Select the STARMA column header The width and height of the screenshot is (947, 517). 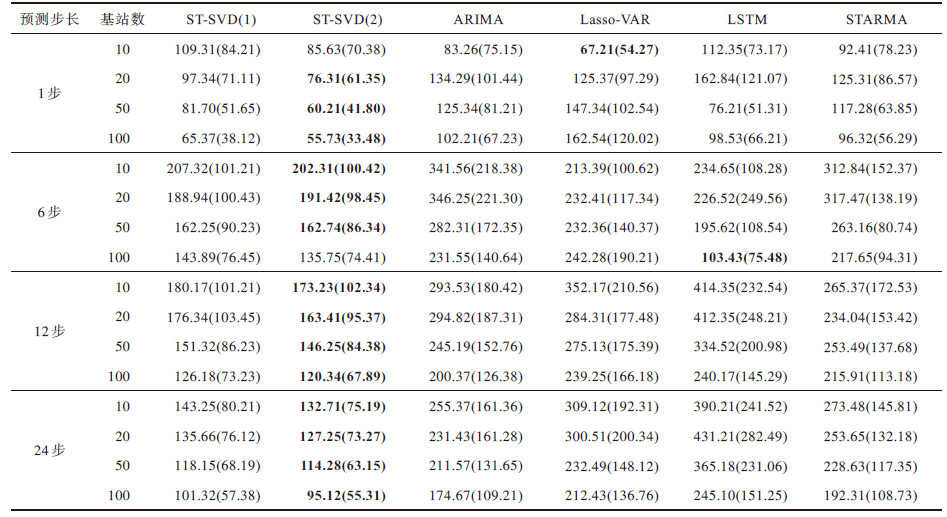(875, 19)
